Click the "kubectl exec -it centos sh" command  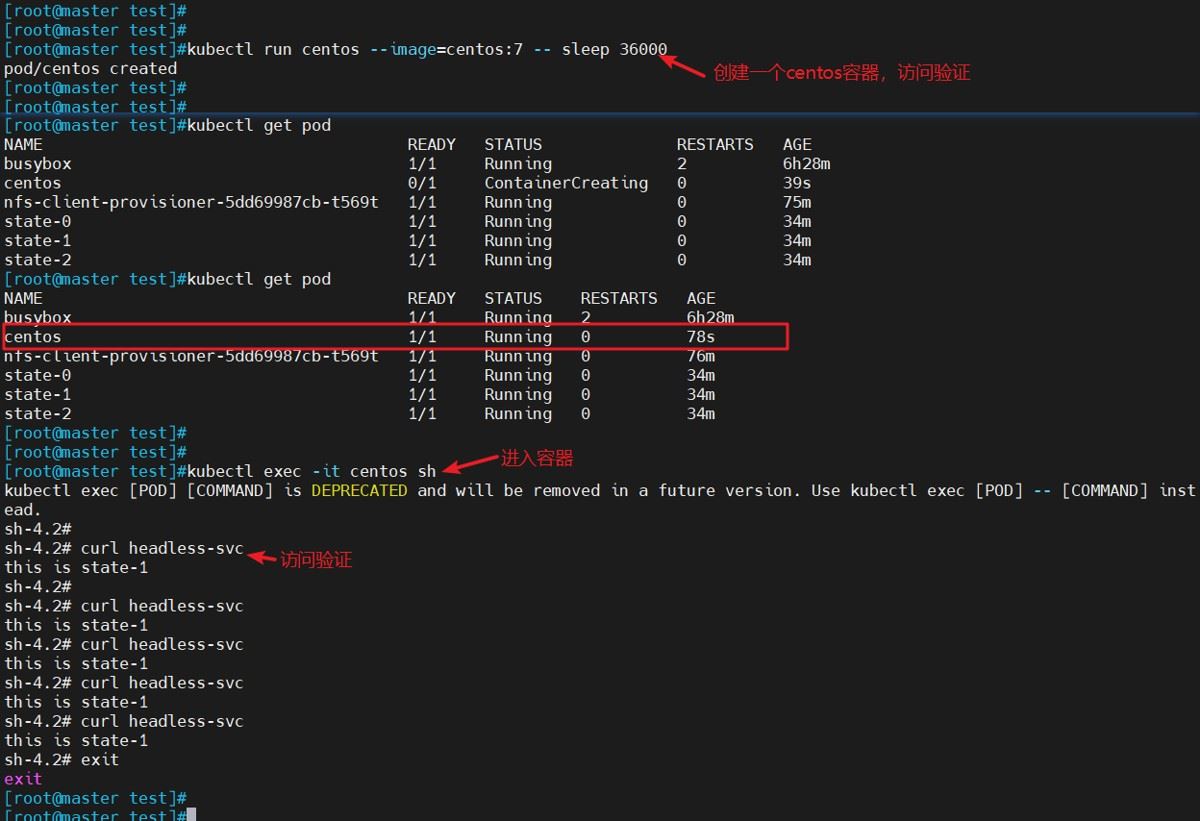pos(312,471)
